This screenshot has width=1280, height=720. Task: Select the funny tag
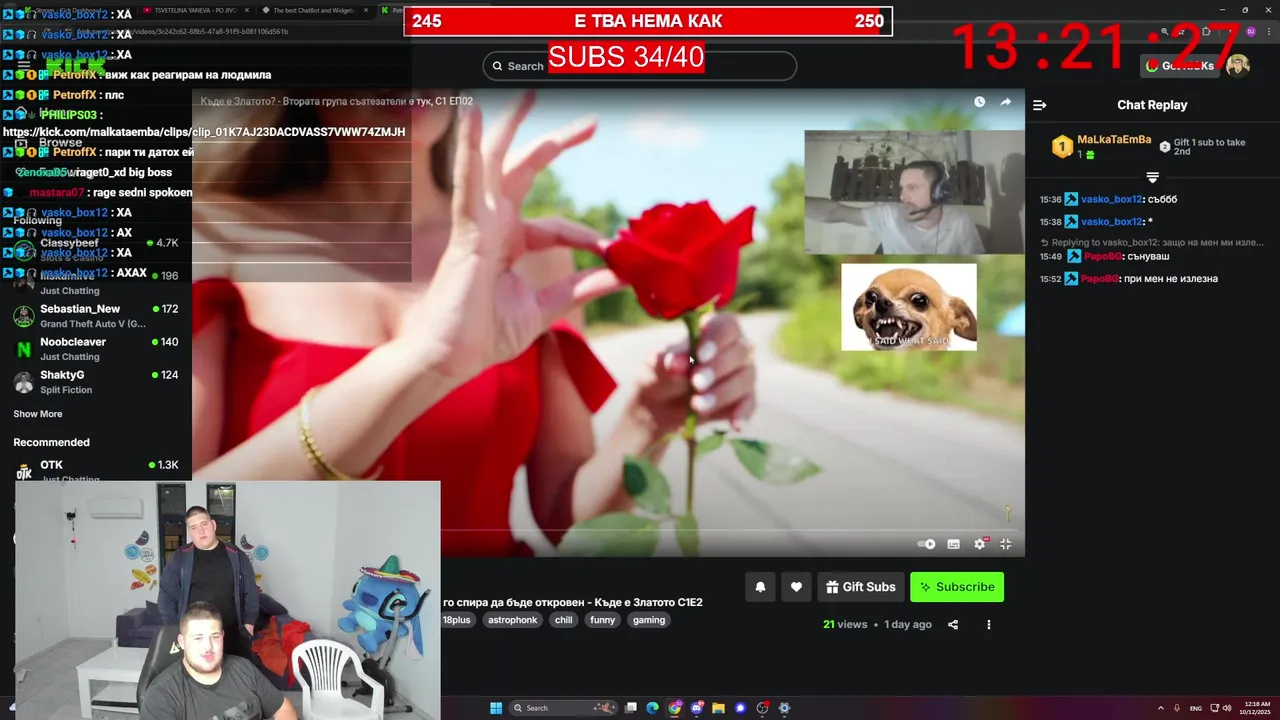coord(603,620)
